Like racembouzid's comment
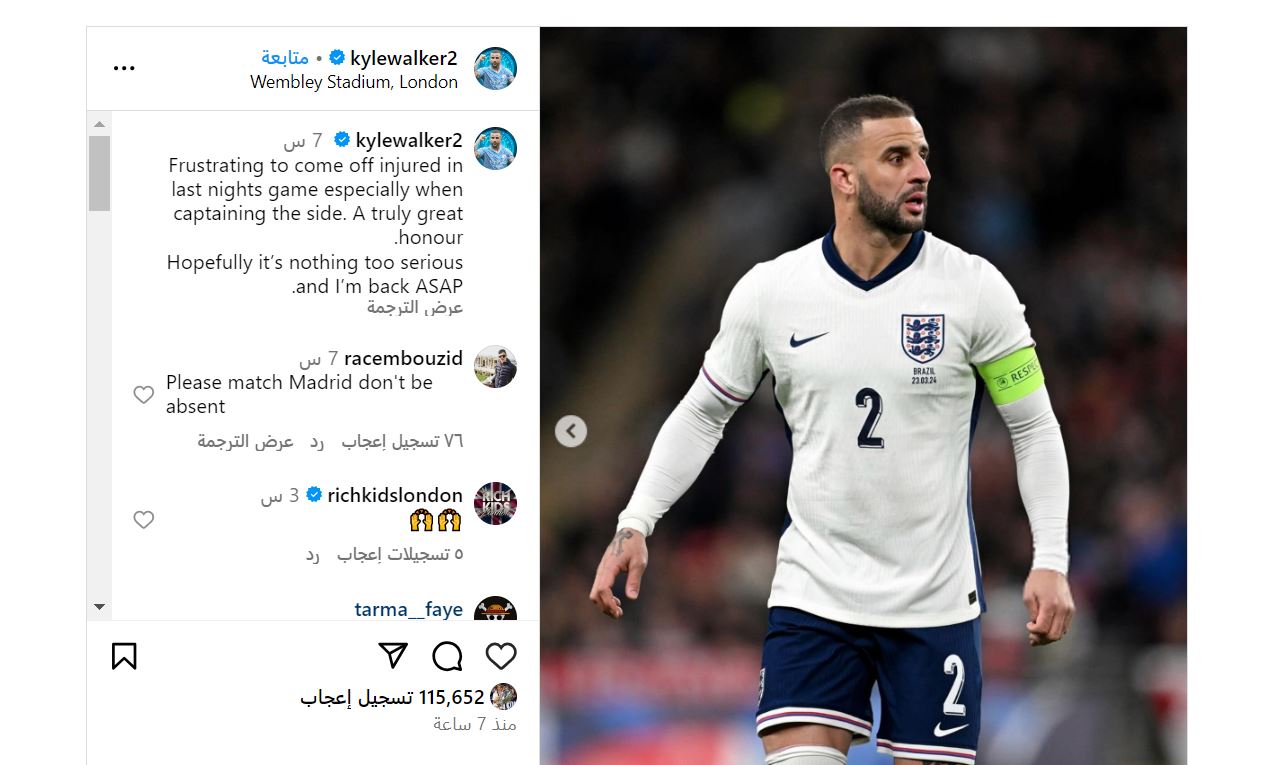This screenshot has width=1275, height=765. point(144,395)
